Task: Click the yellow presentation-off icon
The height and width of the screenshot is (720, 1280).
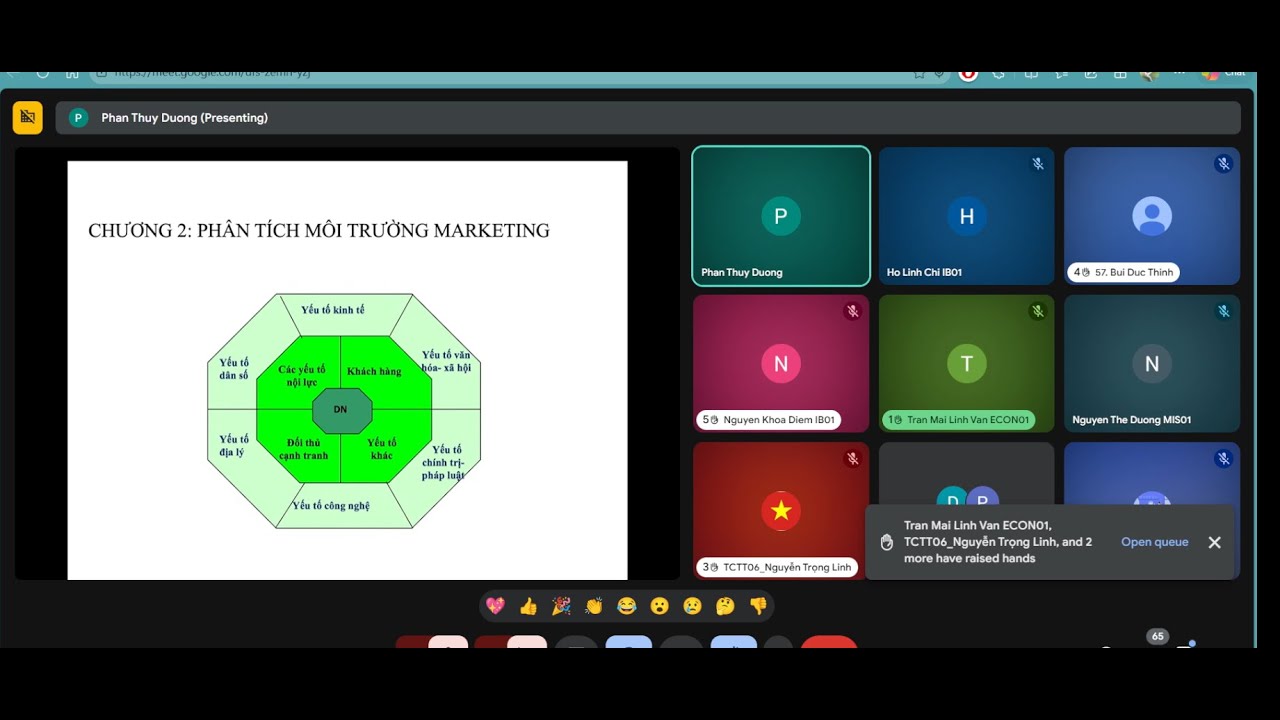Action: click(28, 118)
